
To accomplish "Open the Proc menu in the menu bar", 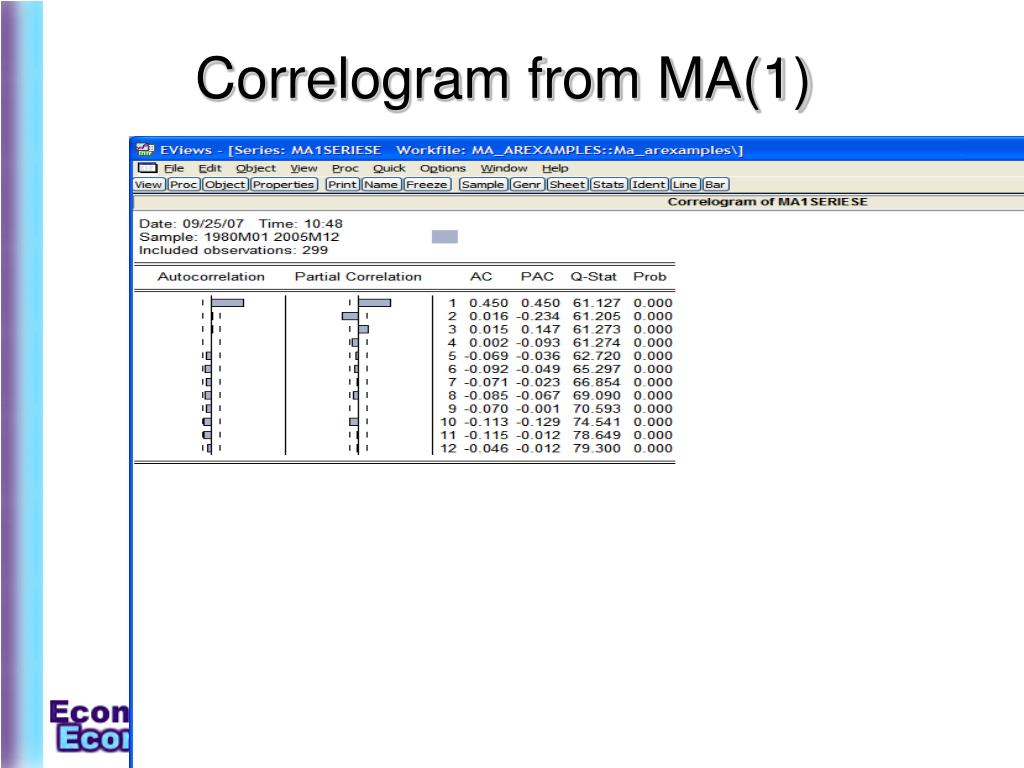I will pyautogui.click(x=345, y=168).
